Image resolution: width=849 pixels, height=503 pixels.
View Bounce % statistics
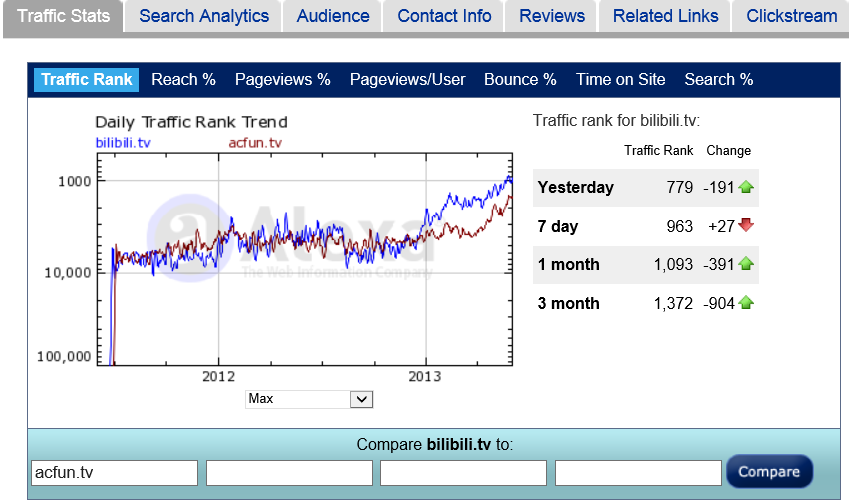click(520, 80)
